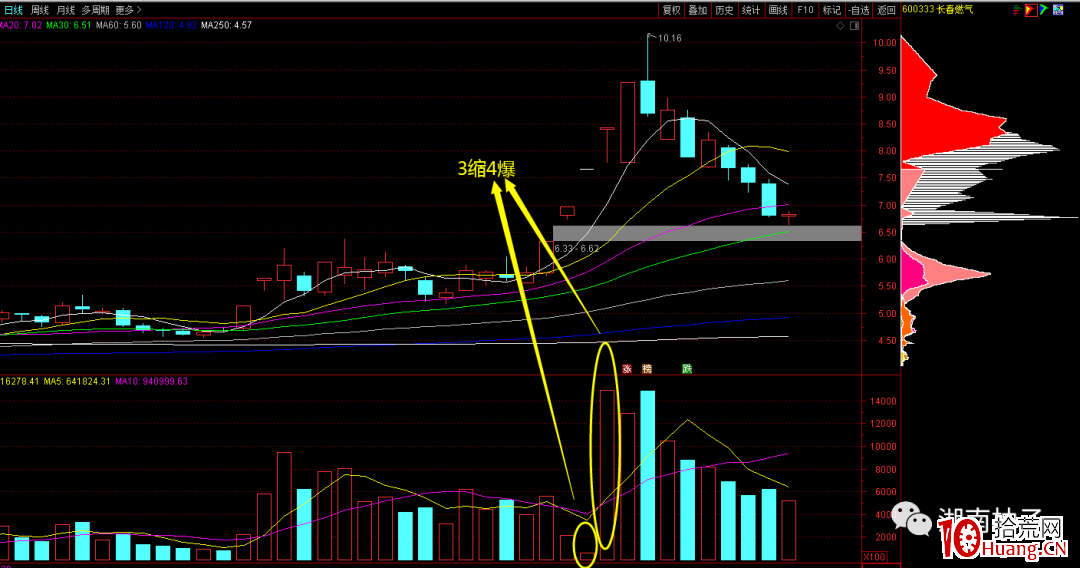The image size is (1080, 568).
Task: Click the X100 volume unit label
Action: click(875, 556)
